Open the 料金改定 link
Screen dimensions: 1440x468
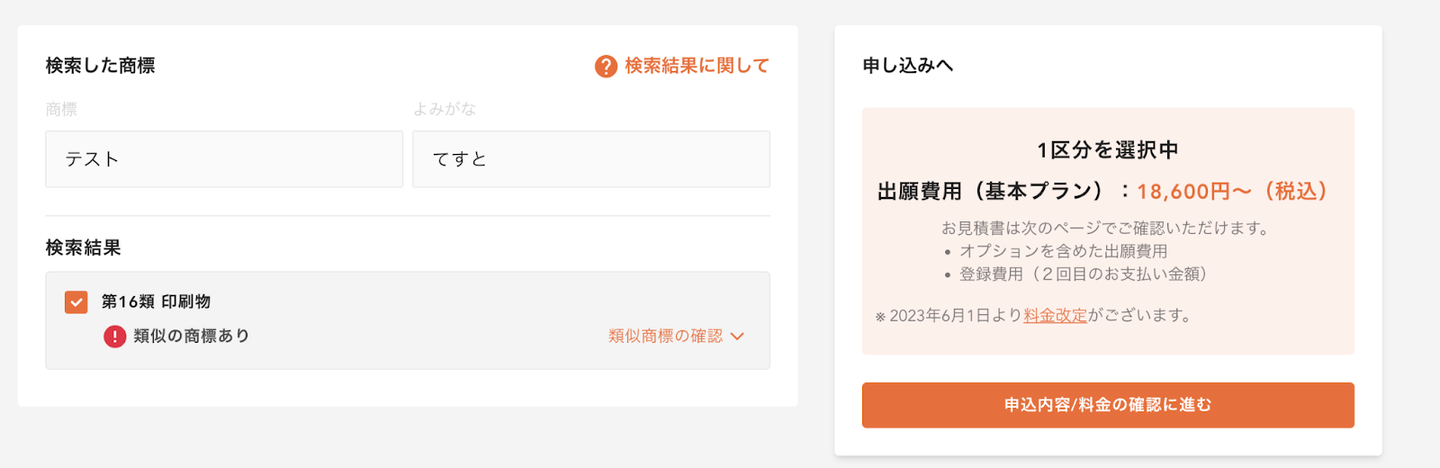(x=1055, y=316)
